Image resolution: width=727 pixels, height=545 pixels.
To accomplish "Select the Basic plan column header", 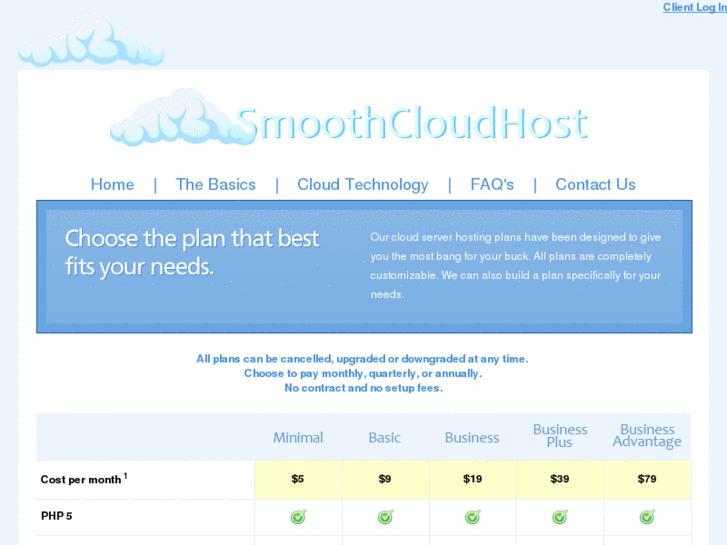I will click(385, 437).
